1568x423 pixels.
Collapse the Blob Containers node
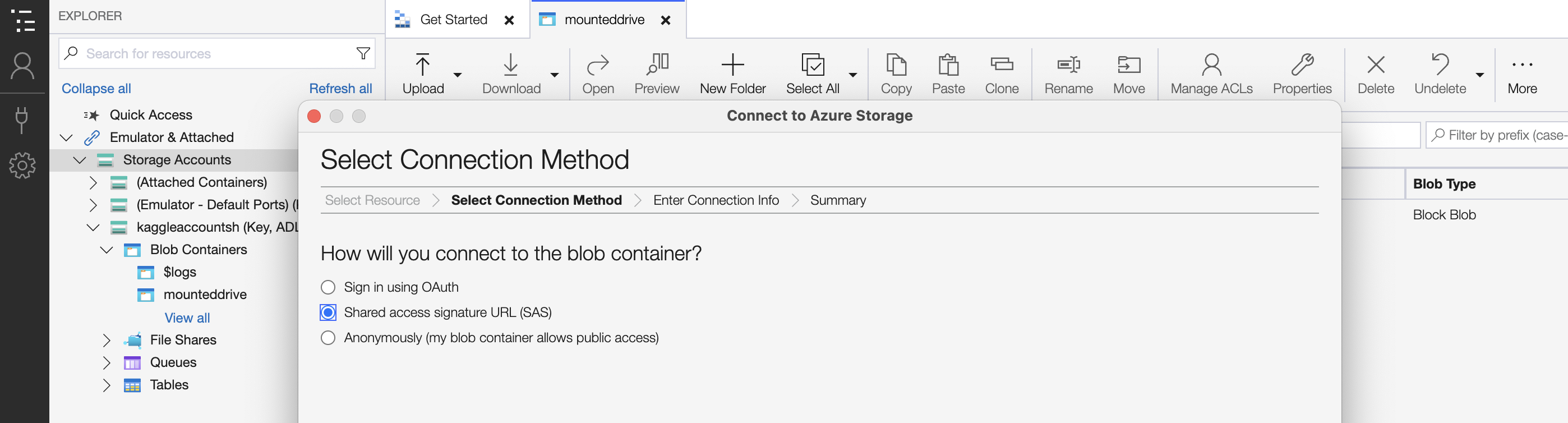[x=107, y=250]
